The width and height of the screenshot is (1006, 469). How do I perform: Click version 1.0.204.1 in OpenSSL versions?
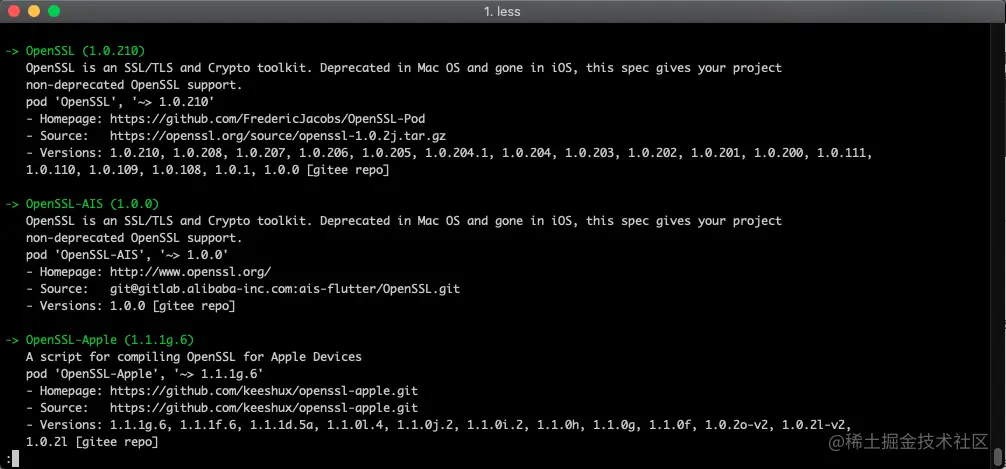coord(456,153)
